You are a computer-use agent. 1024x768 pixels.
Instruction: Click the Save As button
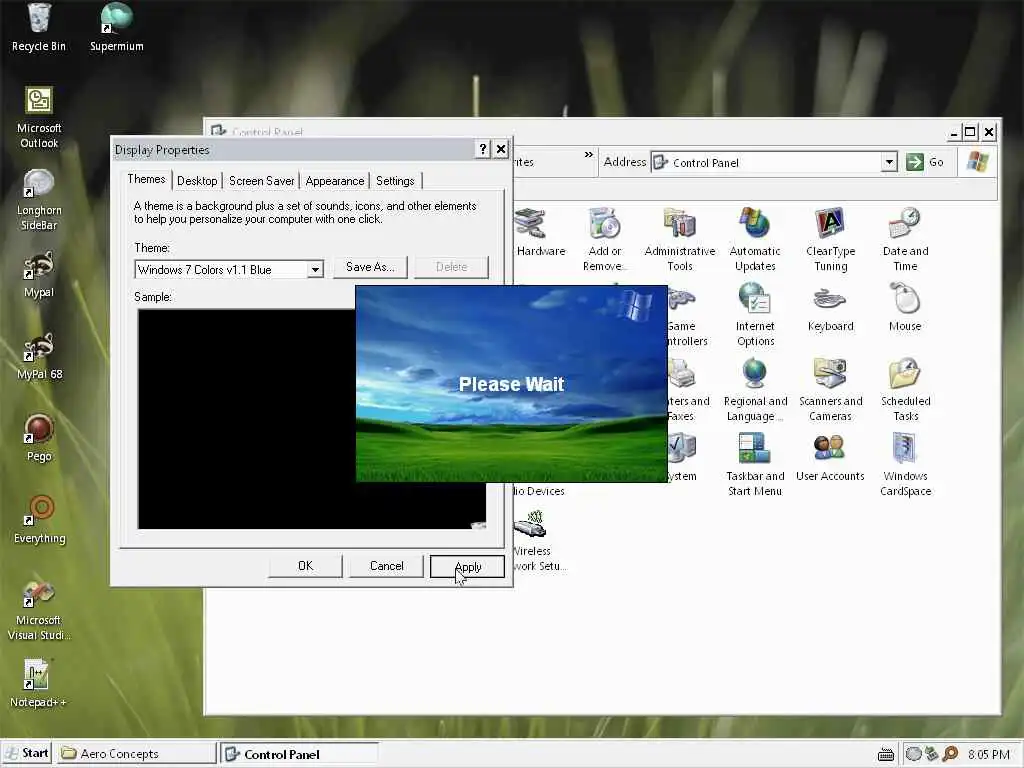[370, 266]
